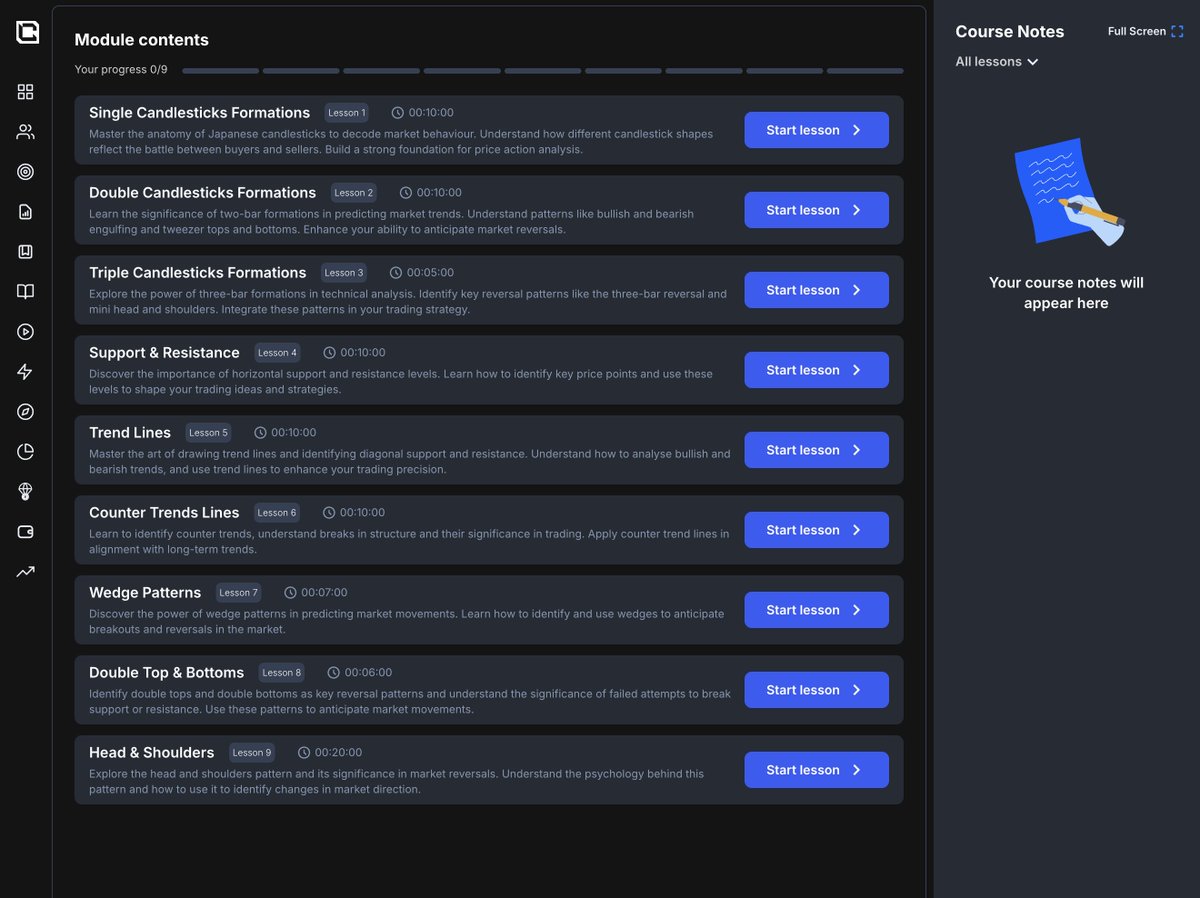This screenshot has width=1200, height=898.
Task: Select the lightning bolt icon
Action: (x=25, y=371)
